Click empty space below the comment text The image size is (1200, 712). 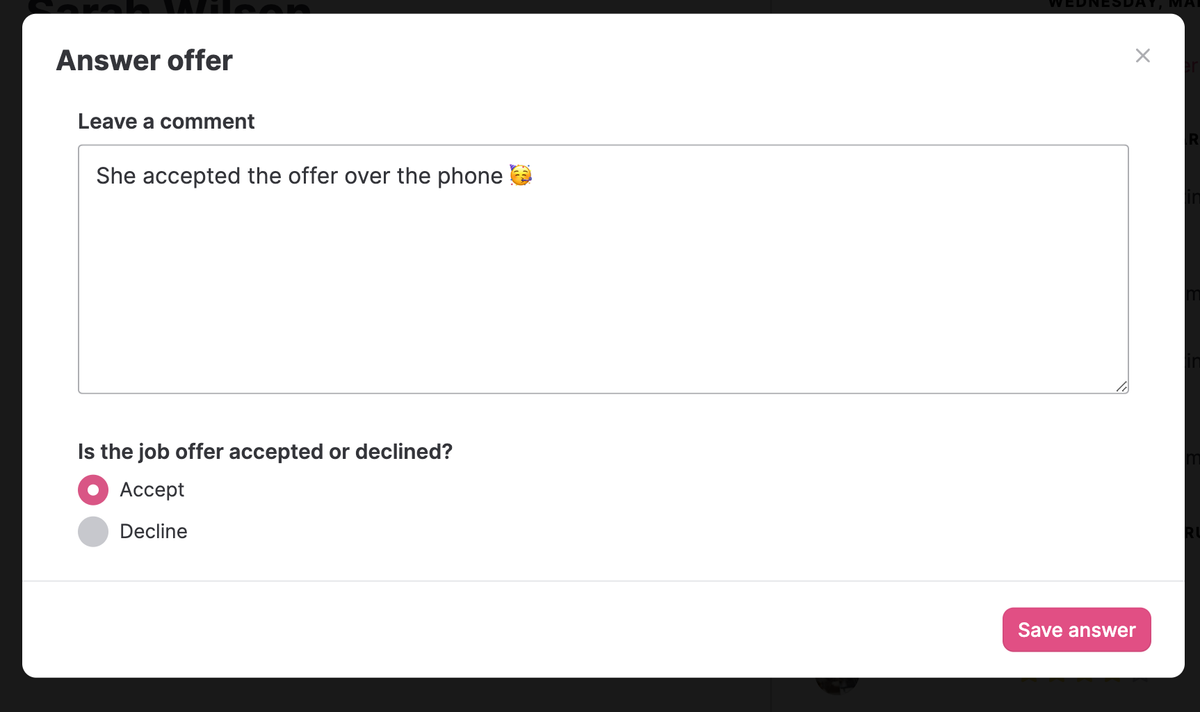tap(600, 300)
